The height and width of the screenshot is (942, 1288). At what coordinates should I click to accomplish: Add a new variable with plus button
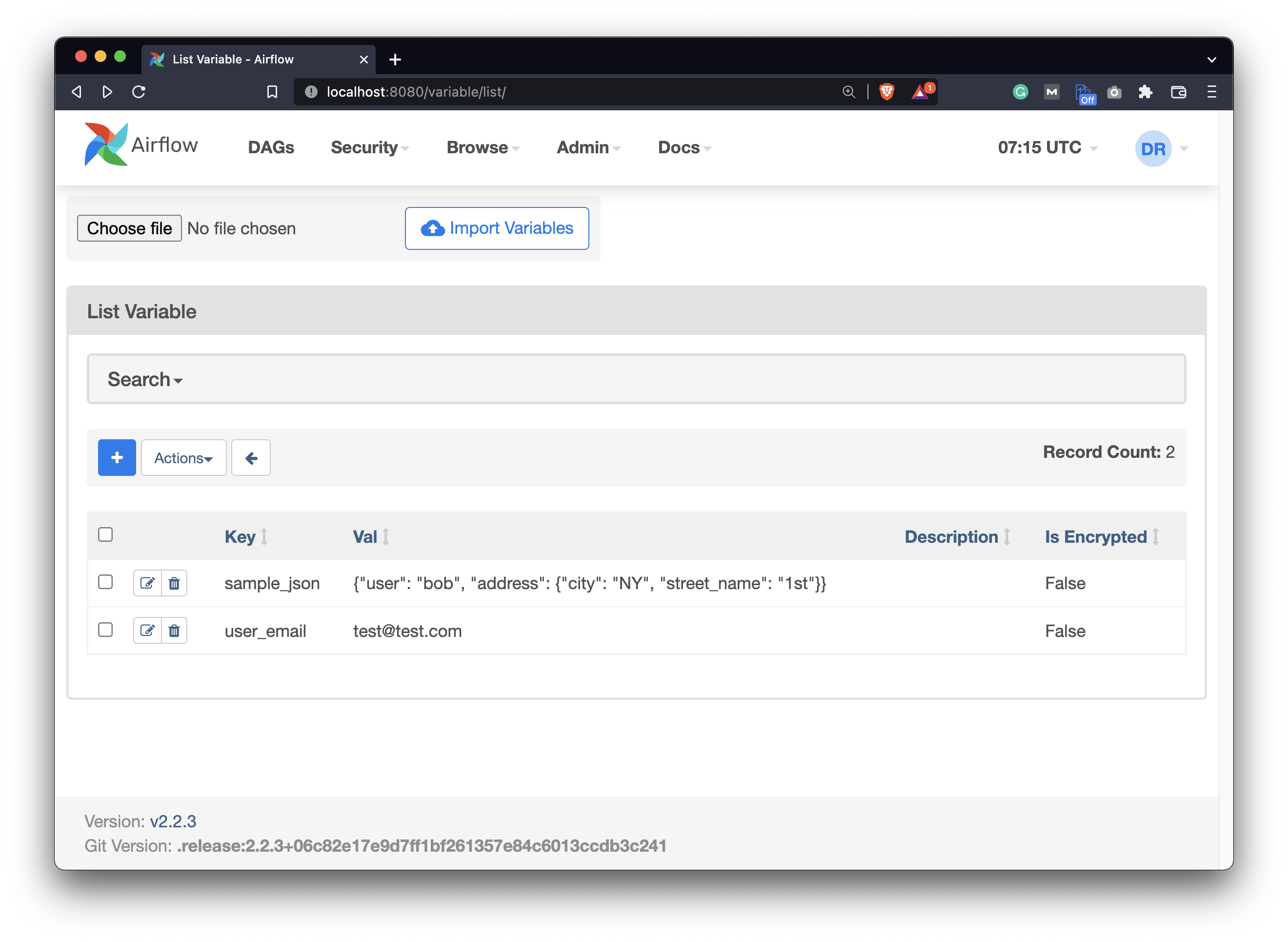[117, 457]
